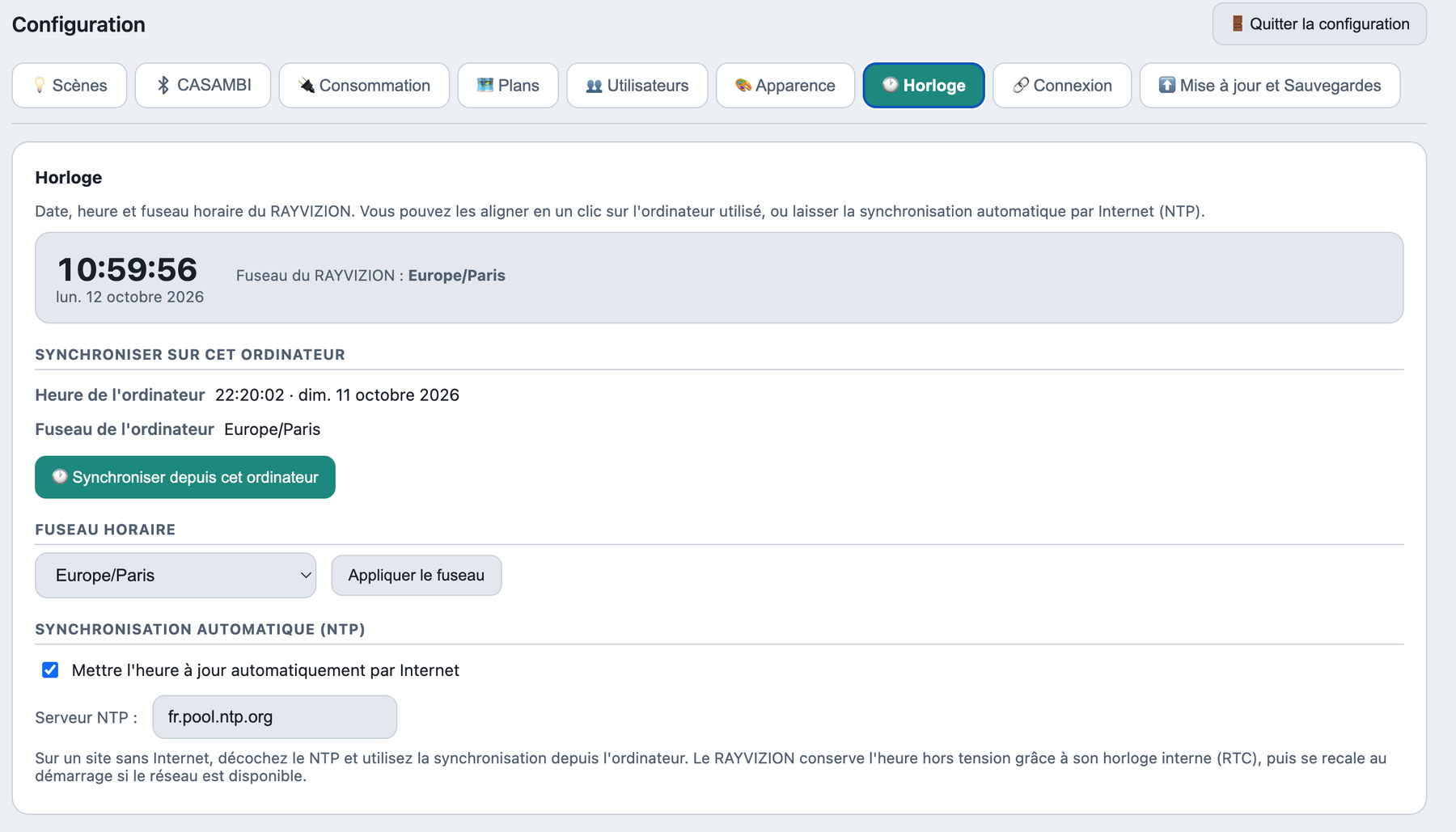Screen dimensions: 1456x832
Task: Click the door icon on Quitter la configuration
Action: point(1238,23)
